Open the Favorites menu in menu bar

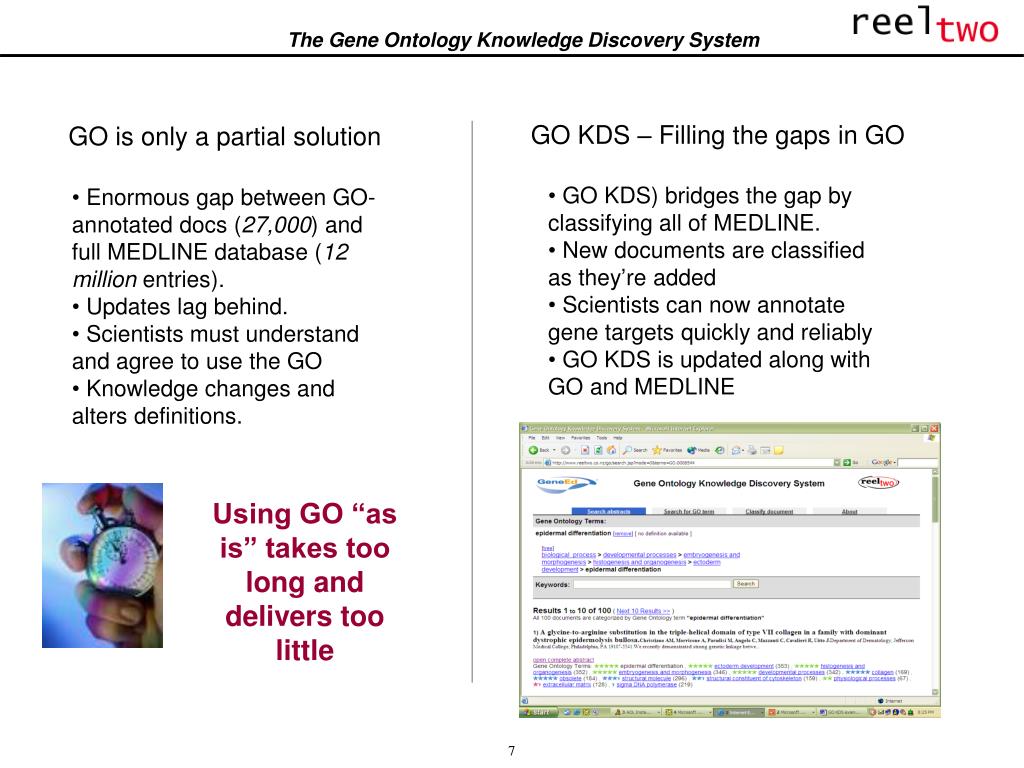581,438
